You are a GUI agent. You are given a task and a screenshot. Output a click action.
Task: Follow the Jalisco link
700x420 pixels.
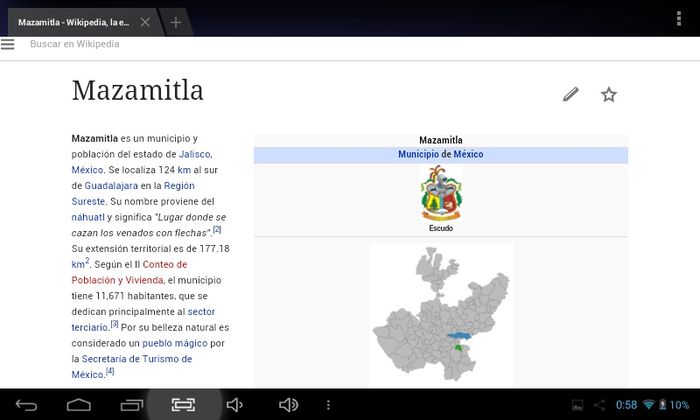point(195,154)
